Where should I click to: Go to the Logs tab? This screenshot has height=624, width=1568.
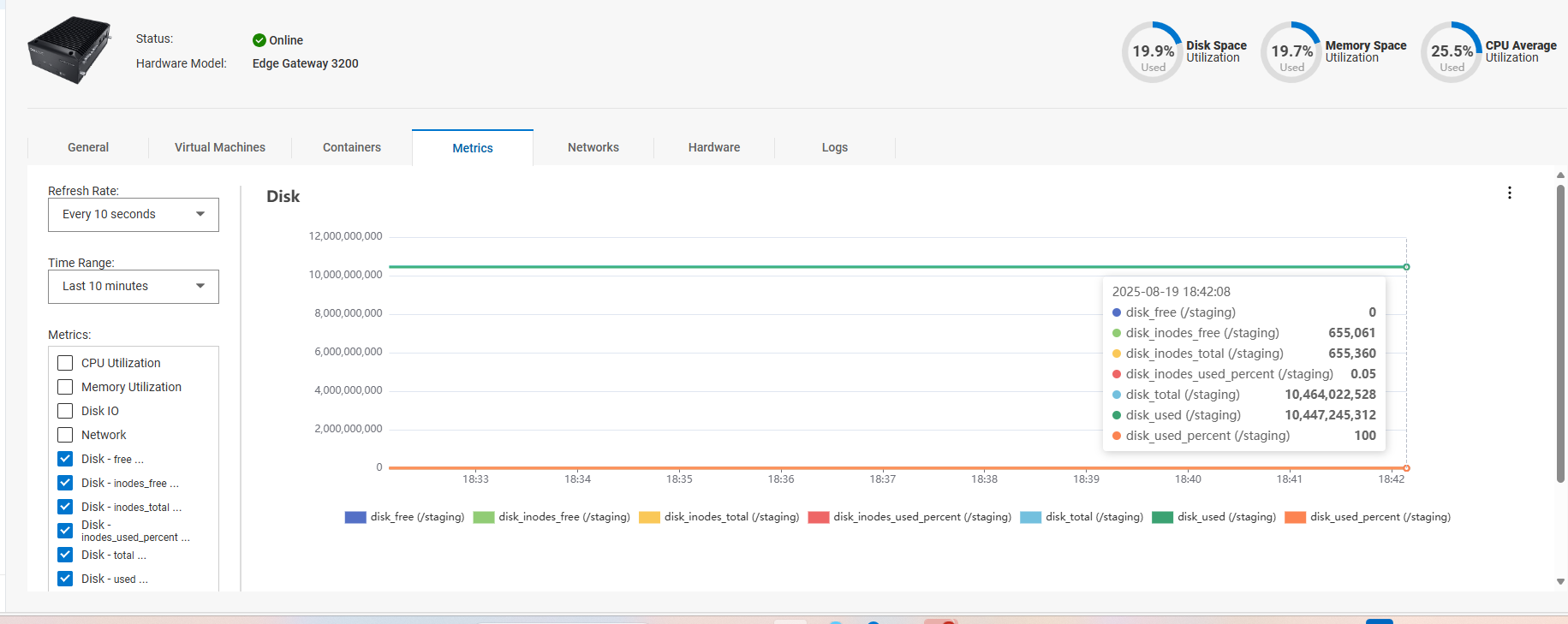click(834, 147)
